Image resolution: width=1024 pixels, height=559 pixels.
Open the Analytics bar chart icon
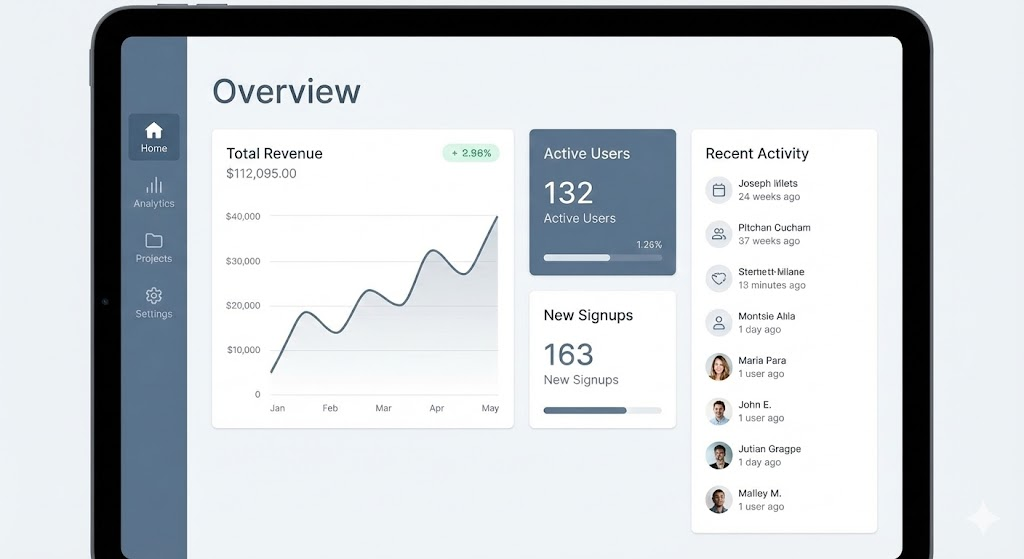coord(154,185)
